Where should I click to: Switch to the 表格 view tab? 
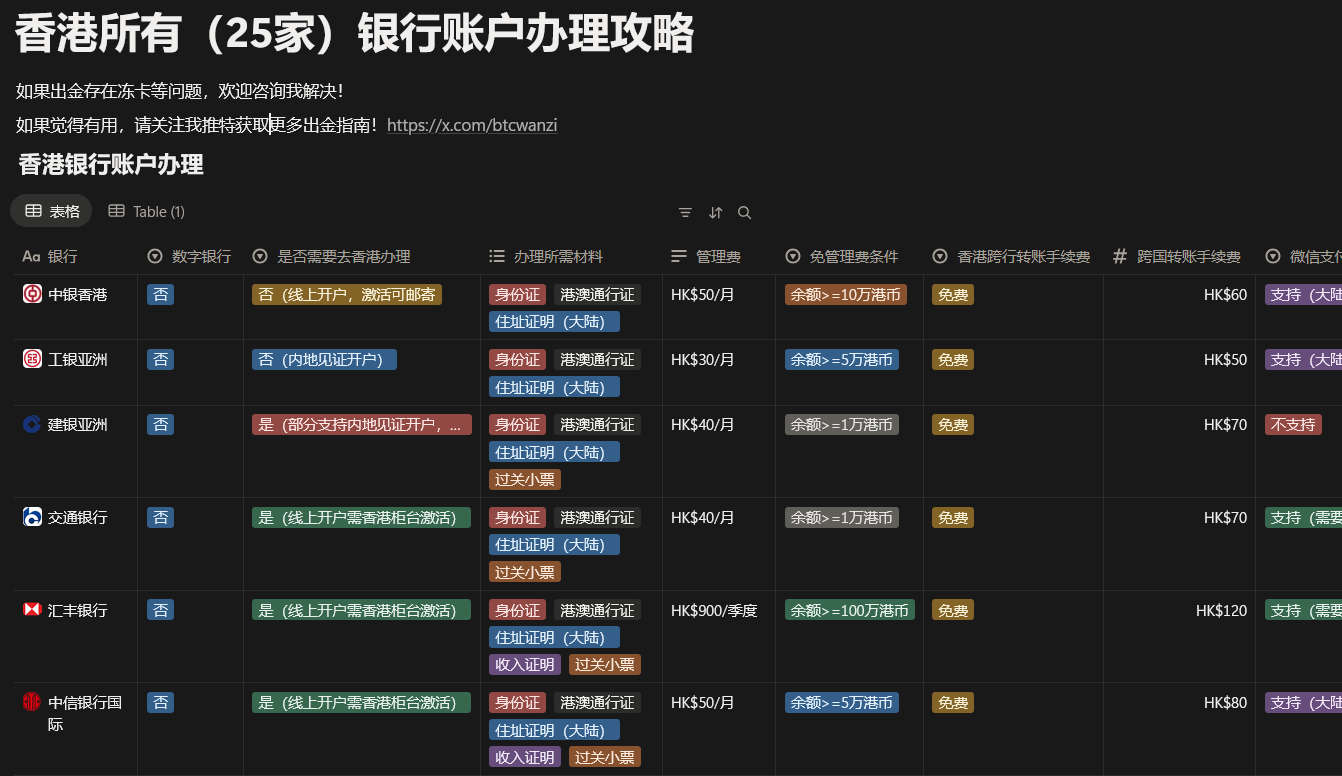tap(52, 211)
